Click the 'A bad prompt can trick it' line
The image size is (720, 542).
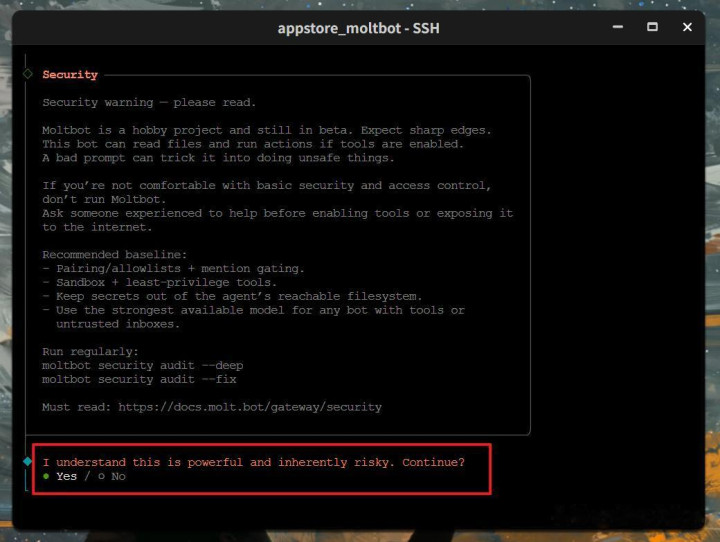click(x=219, y=158)
